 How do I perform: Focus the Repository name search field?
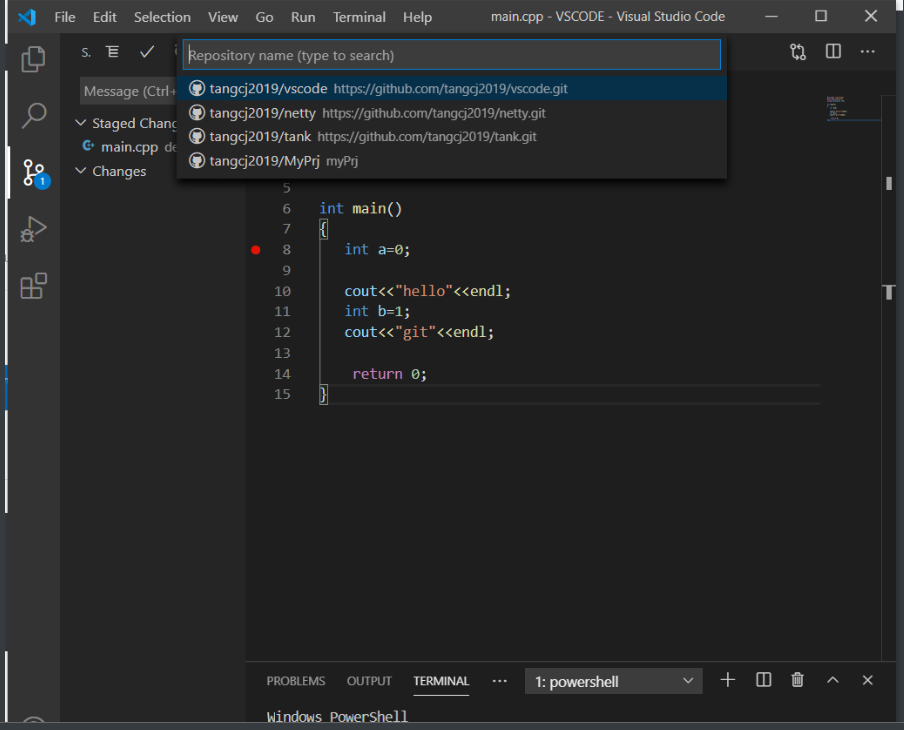pos(451,55)
